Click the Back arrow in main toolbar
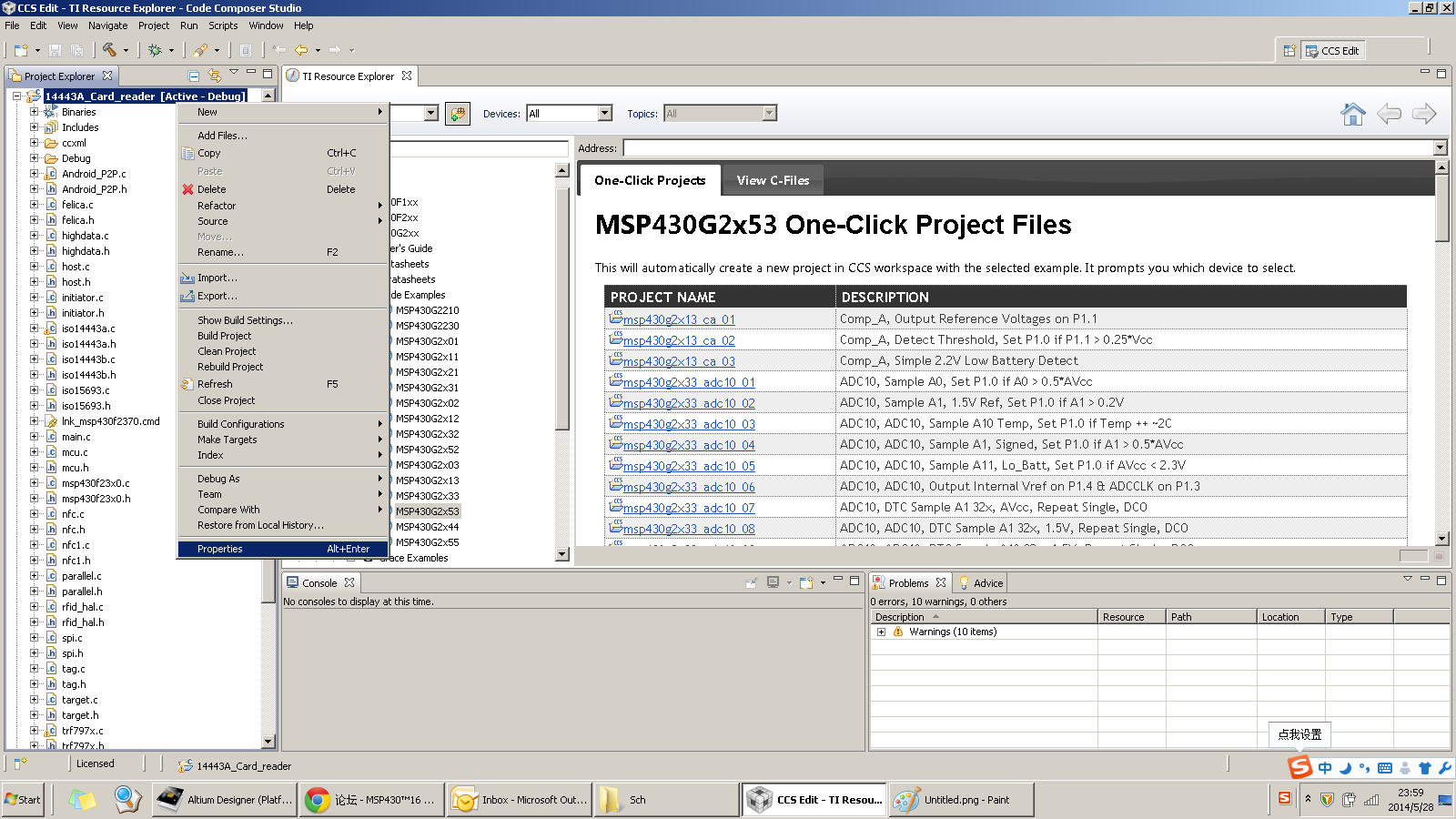The height and width of the screenshot is (819, 1456). tap(301, 51)
